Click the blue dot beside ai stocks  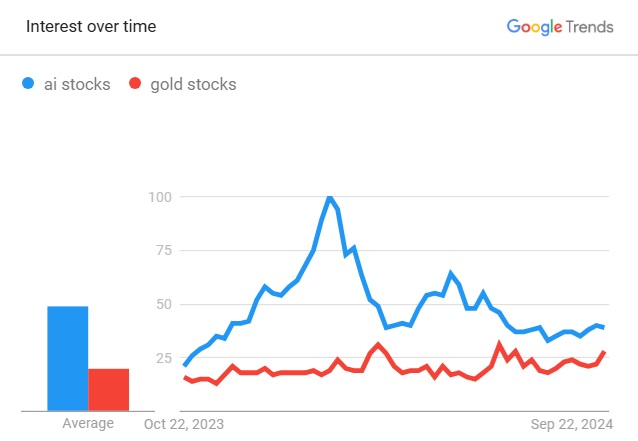[28, 84]
